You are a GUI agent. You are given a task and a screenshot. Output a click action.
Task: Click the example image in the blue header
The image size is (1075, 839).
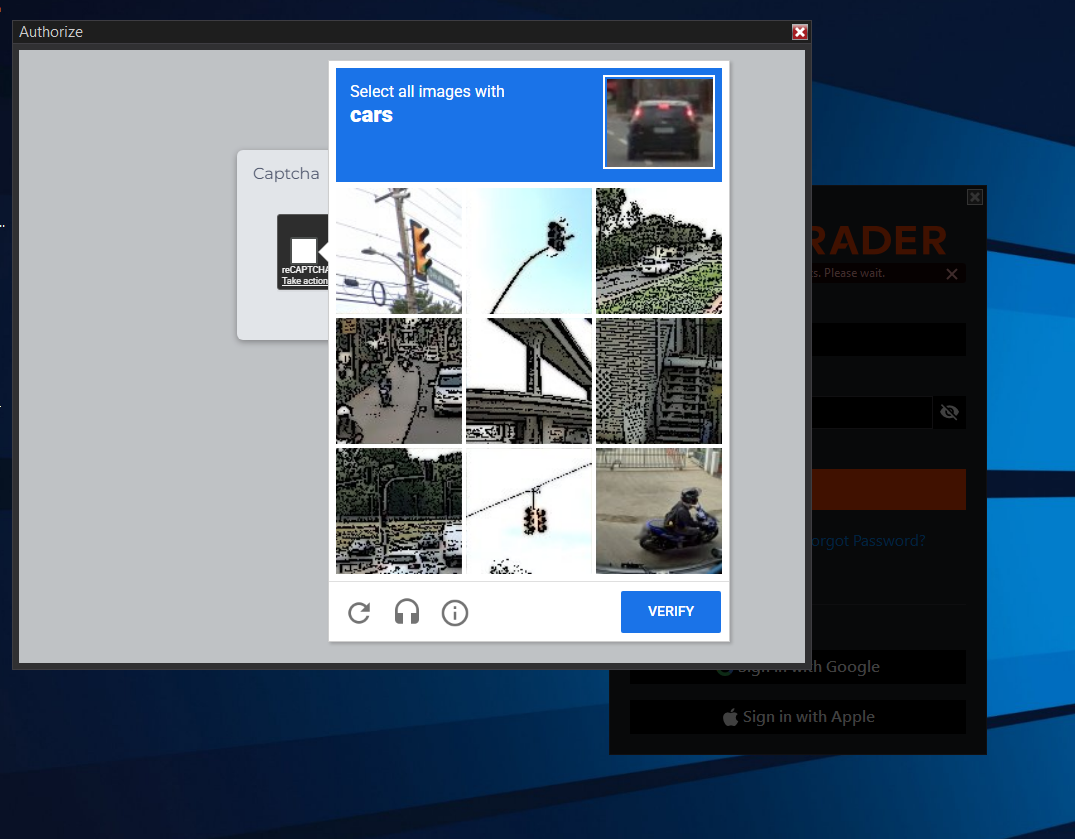coord(659,123)
